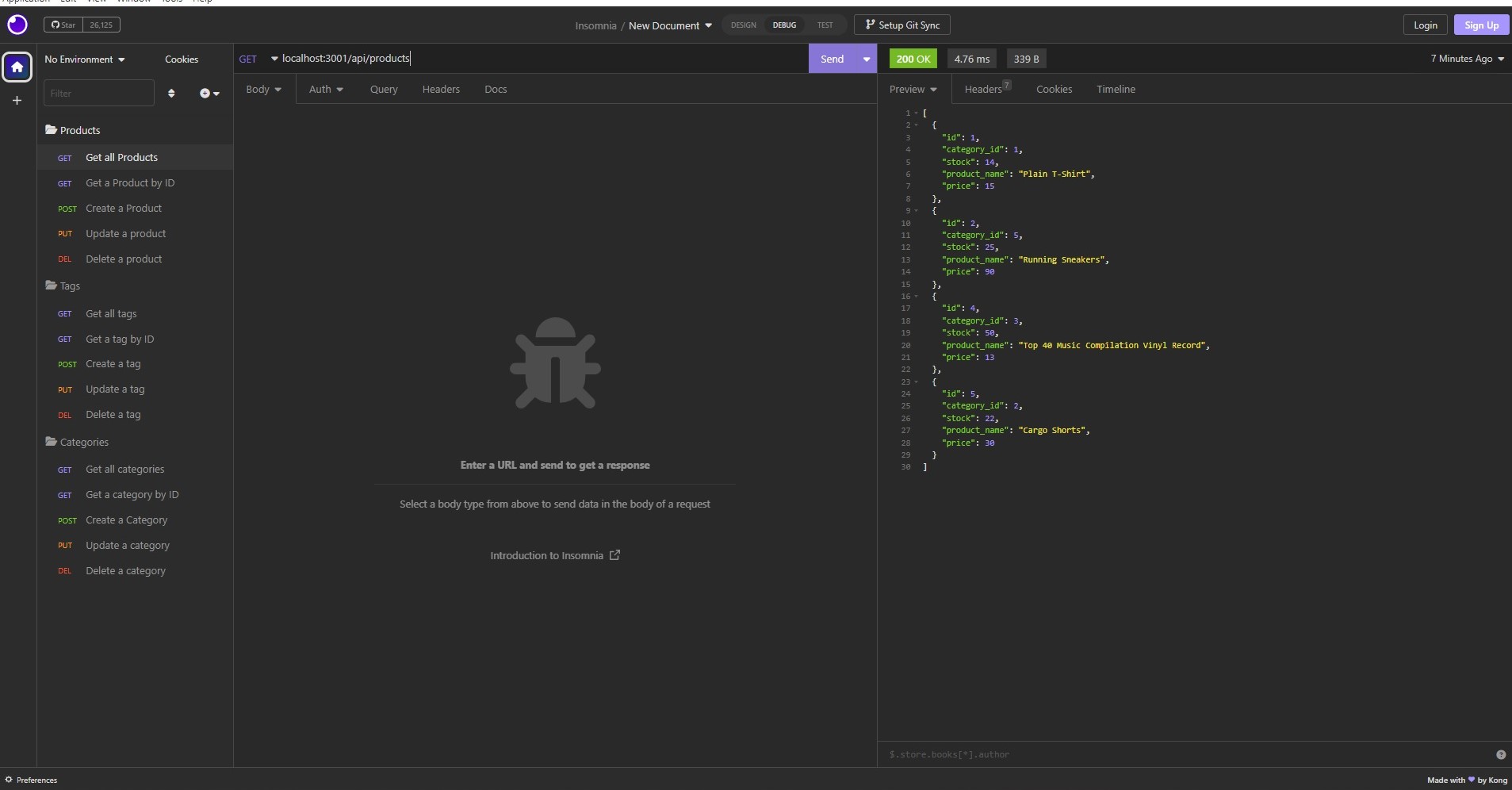
Task: Collapse the Tags folder
Action: pos(63,286)
